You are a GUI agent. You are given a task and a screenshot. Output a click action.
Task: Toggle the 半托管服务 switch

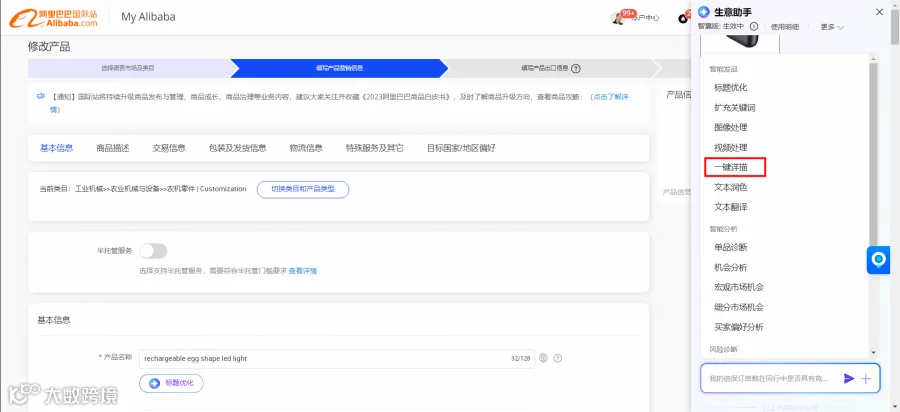coord(153,251)
